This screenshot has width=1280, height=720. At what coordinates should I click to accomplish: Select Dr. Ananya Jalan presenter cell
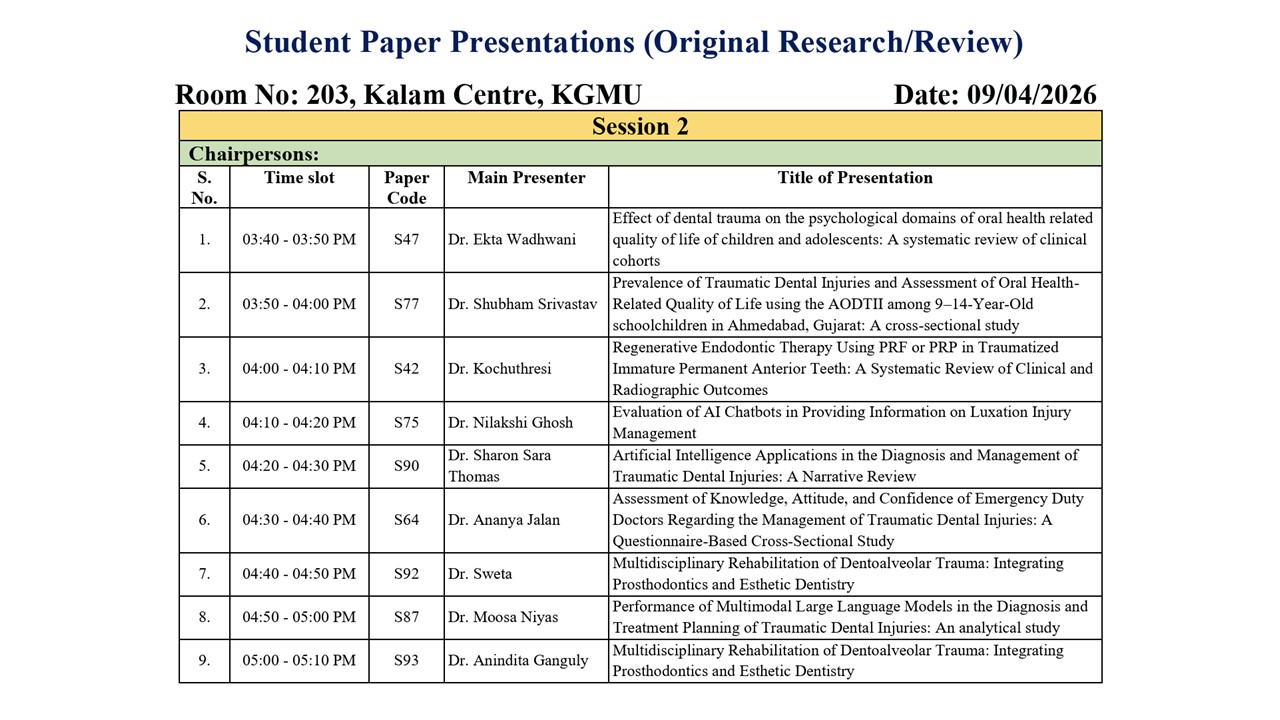pos(502,520)
